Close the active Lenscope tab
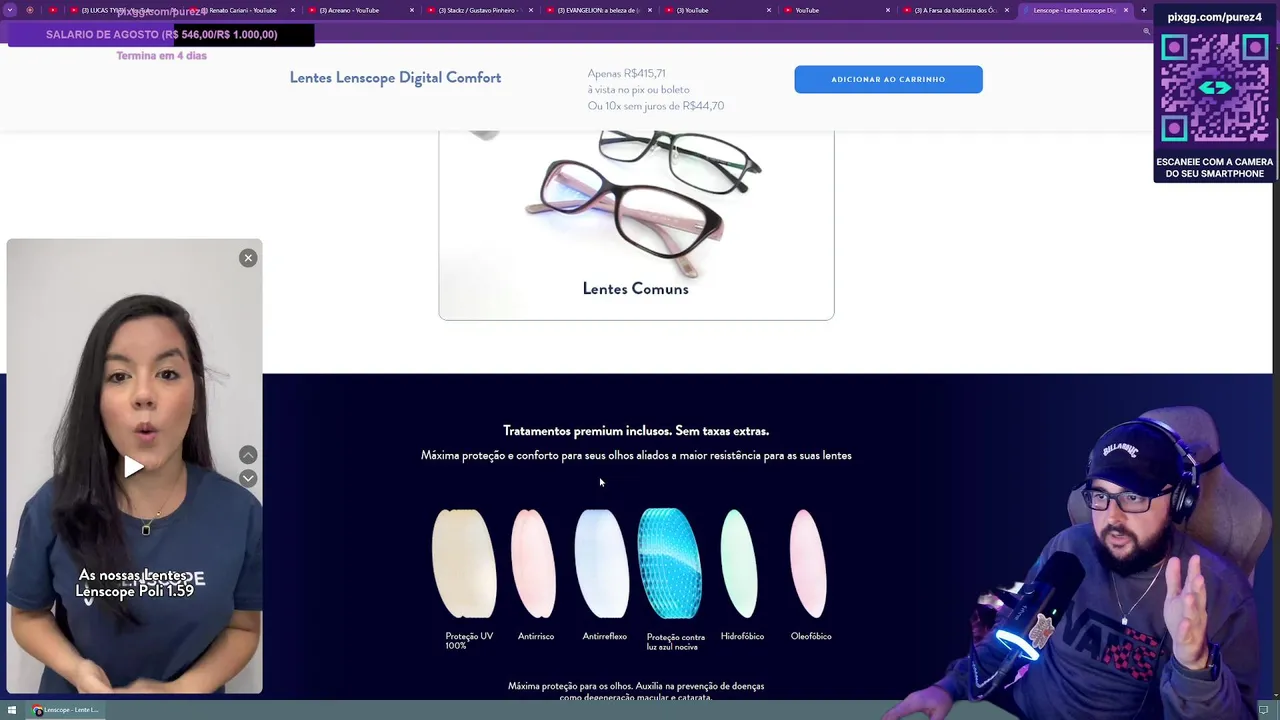1280x720 pixels. 1126,10
